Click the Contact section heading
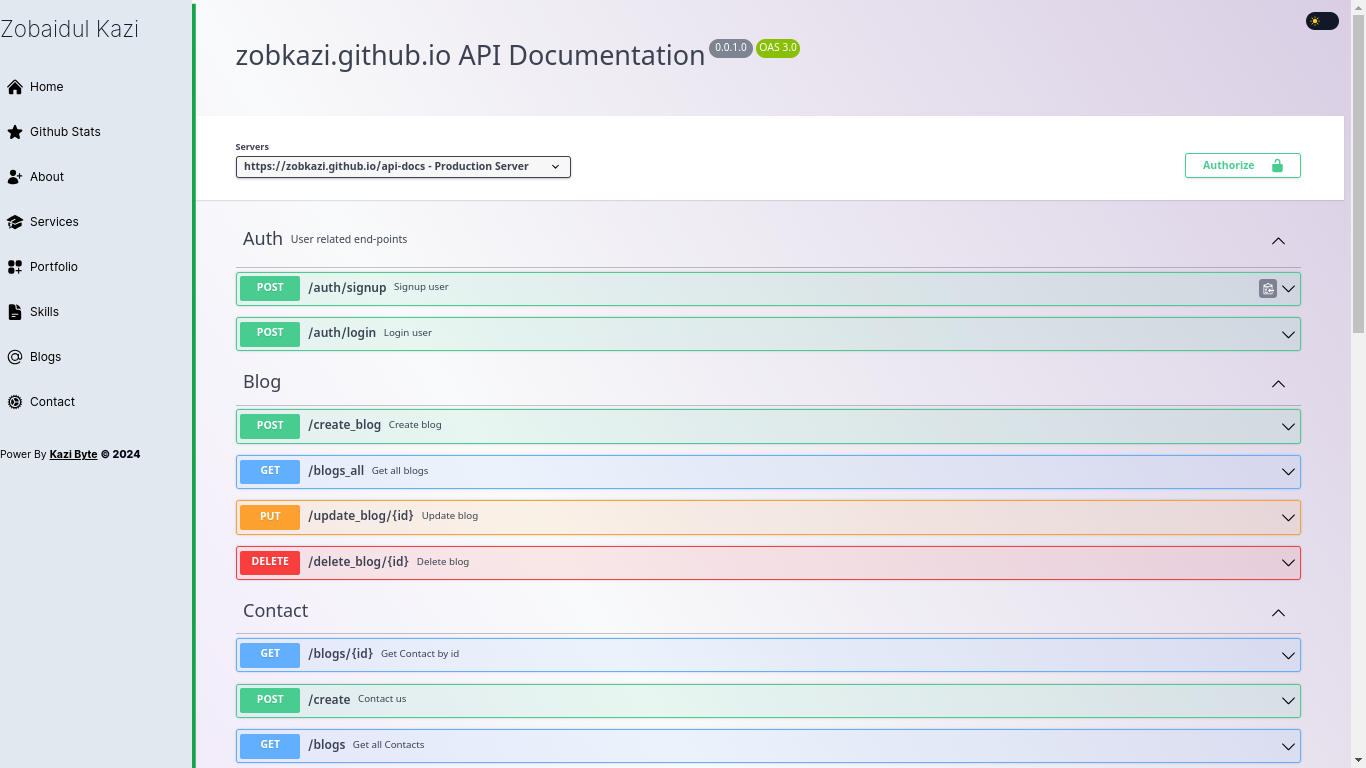Screen dimensions: 1366x768 (276, 611)
